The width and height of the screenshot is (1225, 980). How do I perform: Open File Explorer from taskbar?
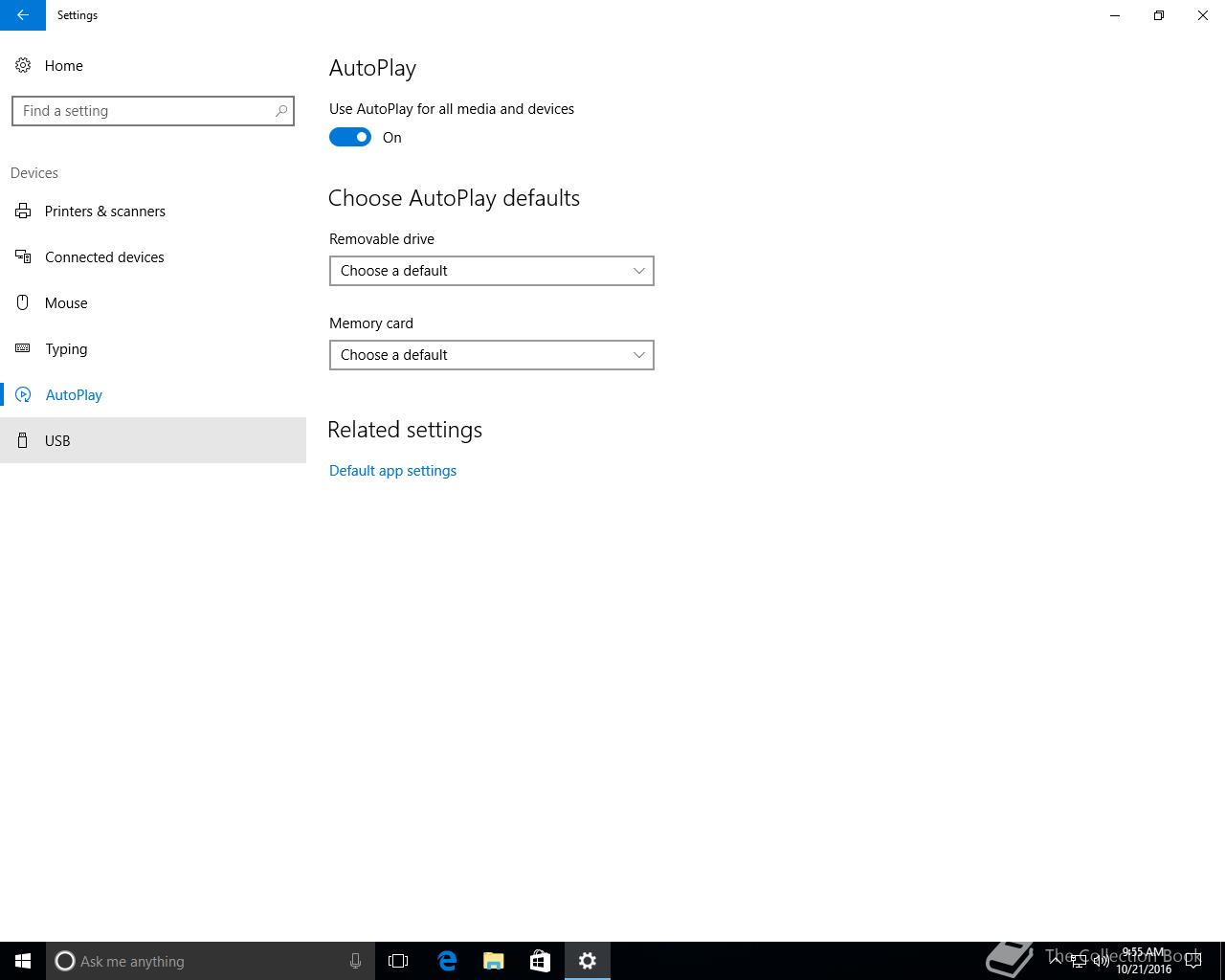tap(494, 961)
